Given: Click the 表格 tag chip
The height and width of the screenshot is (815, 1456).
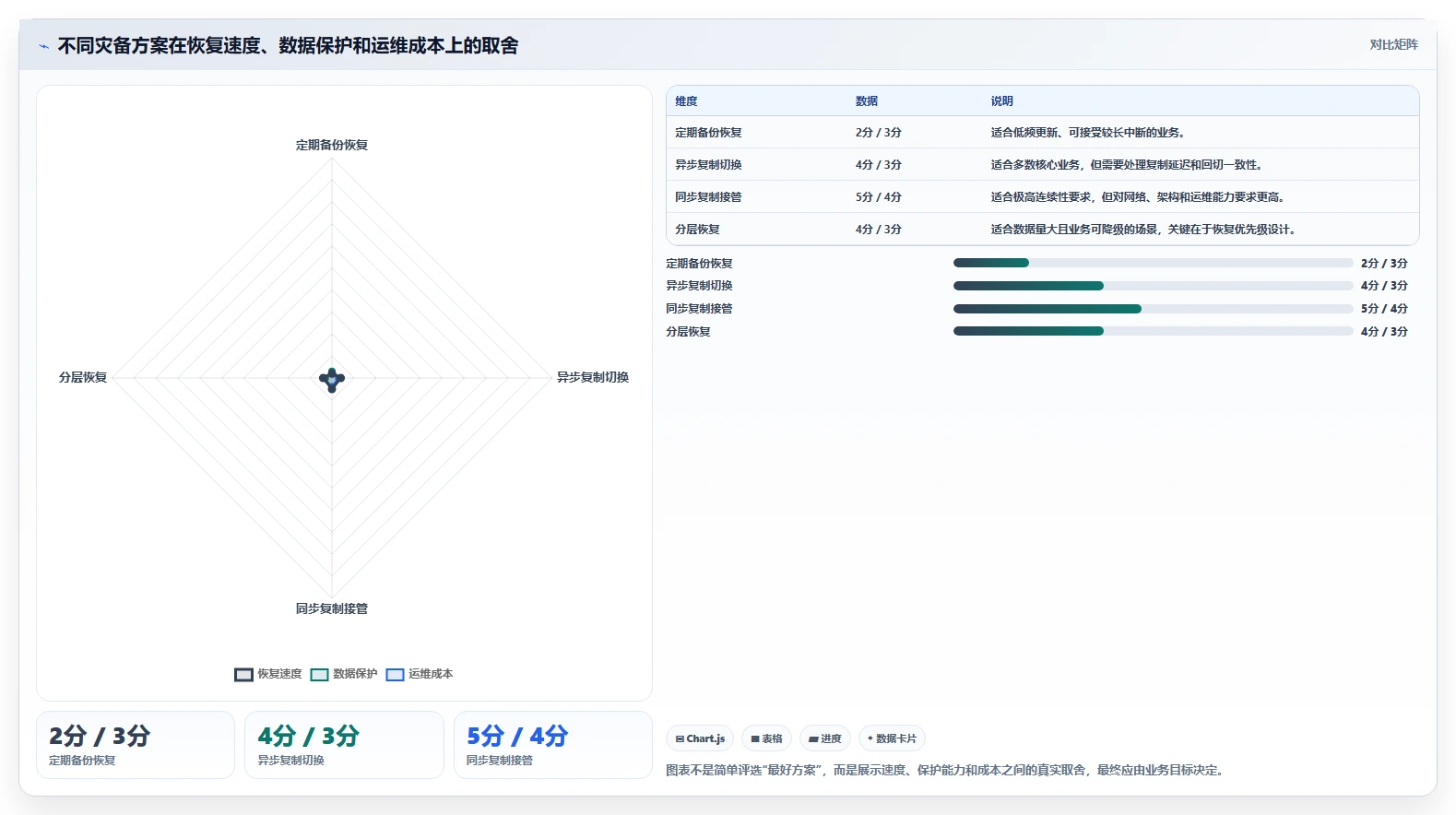Looking at the screenshot, I should click(766, 738).
